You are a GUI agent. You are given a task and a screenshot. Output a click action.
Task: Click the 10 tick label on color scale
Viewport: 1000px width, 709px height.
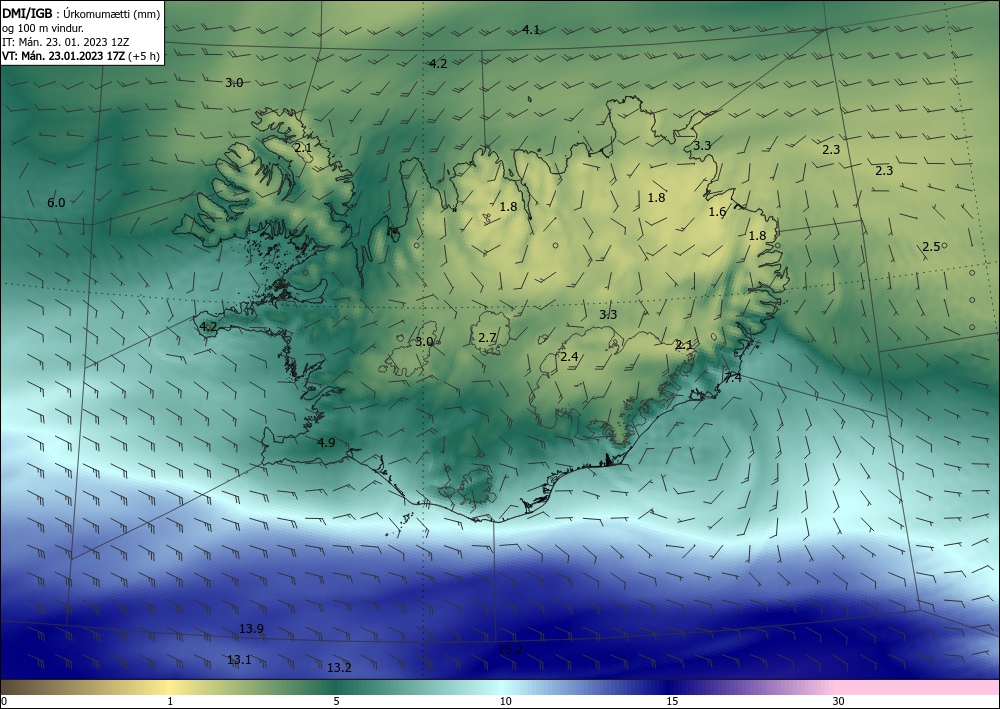point(505,701)
